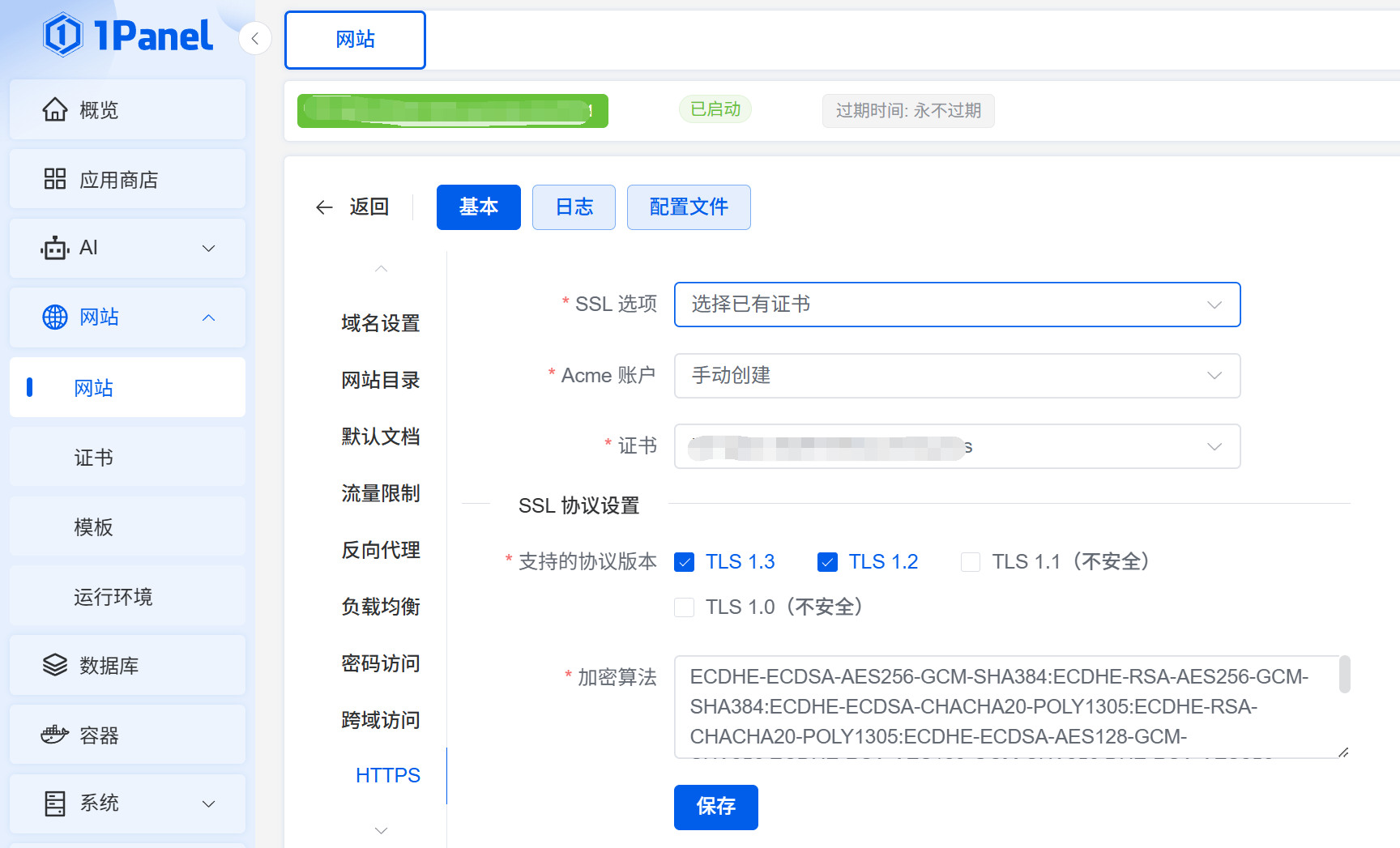This screenshot has height=848, width=1400.
Task: Open the 跨域访问 settings section
Action: coord(380,721)
